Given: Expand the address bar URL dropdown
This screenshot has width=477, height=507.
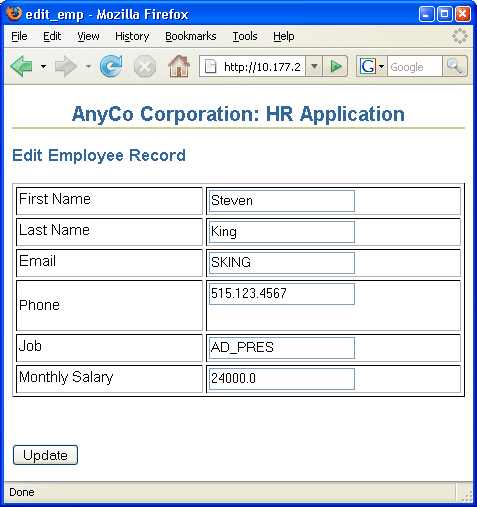Looking at the screenshot, I should (x=314, y=66).
